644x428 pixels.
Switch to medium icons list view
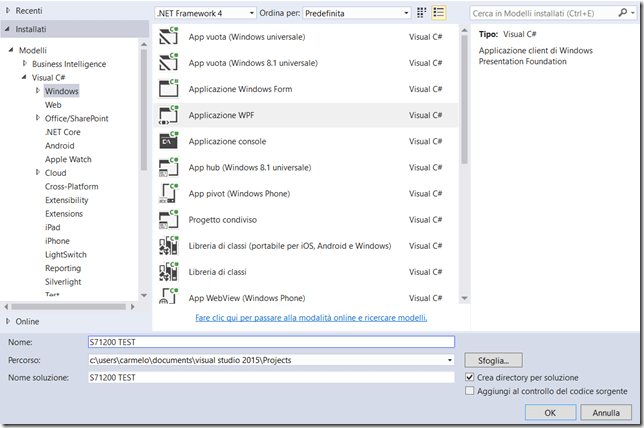[x=439, y=13]
